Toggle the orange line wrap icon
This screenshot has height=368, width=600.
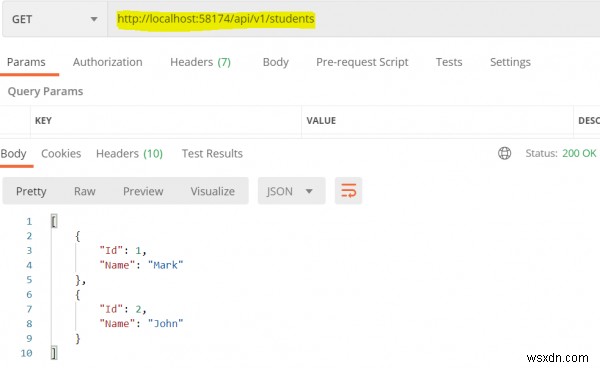tap(348, 191)
